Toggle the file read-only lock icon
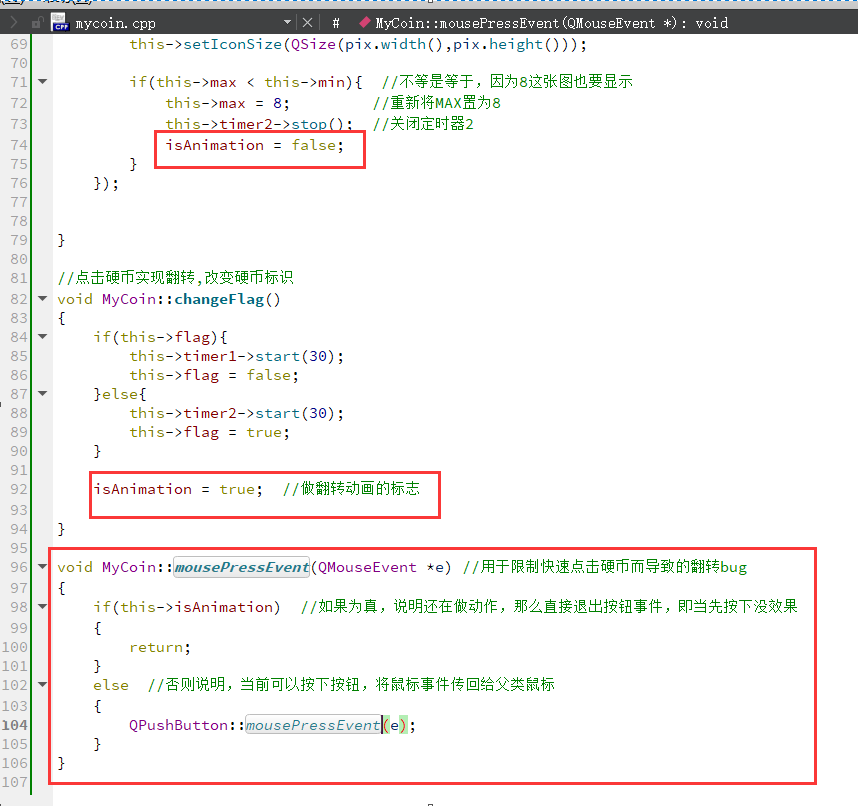This screenshot has height=806, width=858. coord(37,23)
